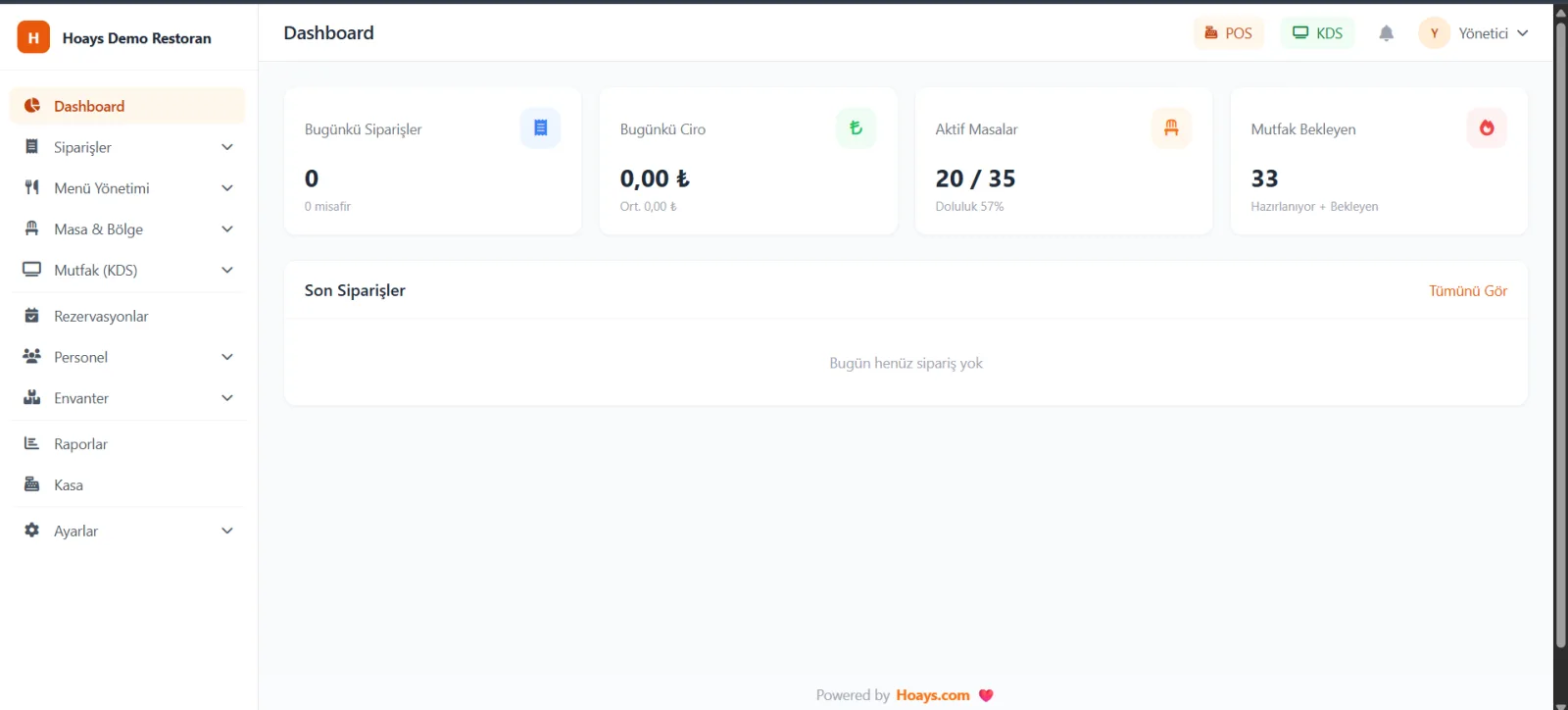
Task: Expand the Menü Yönetimi section
Action: [x=127, y=188]
